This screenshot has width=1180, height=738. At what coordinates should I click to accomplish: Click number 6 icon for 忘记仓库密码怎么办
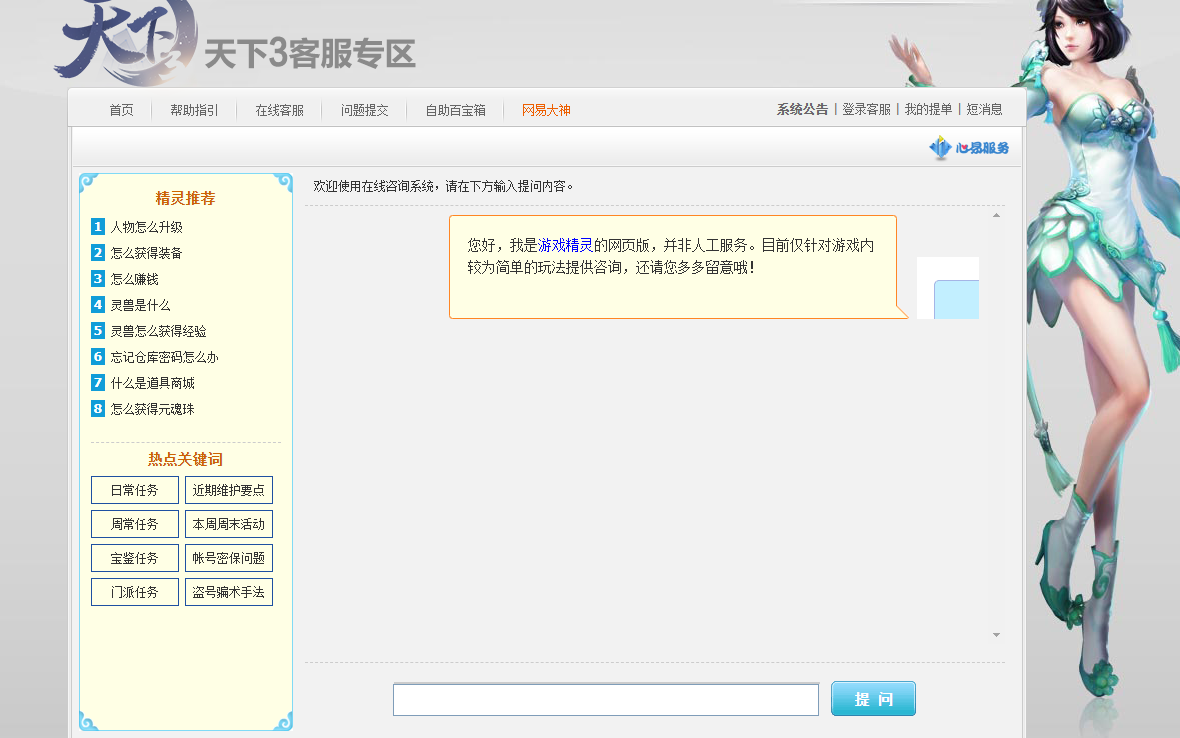98,357
